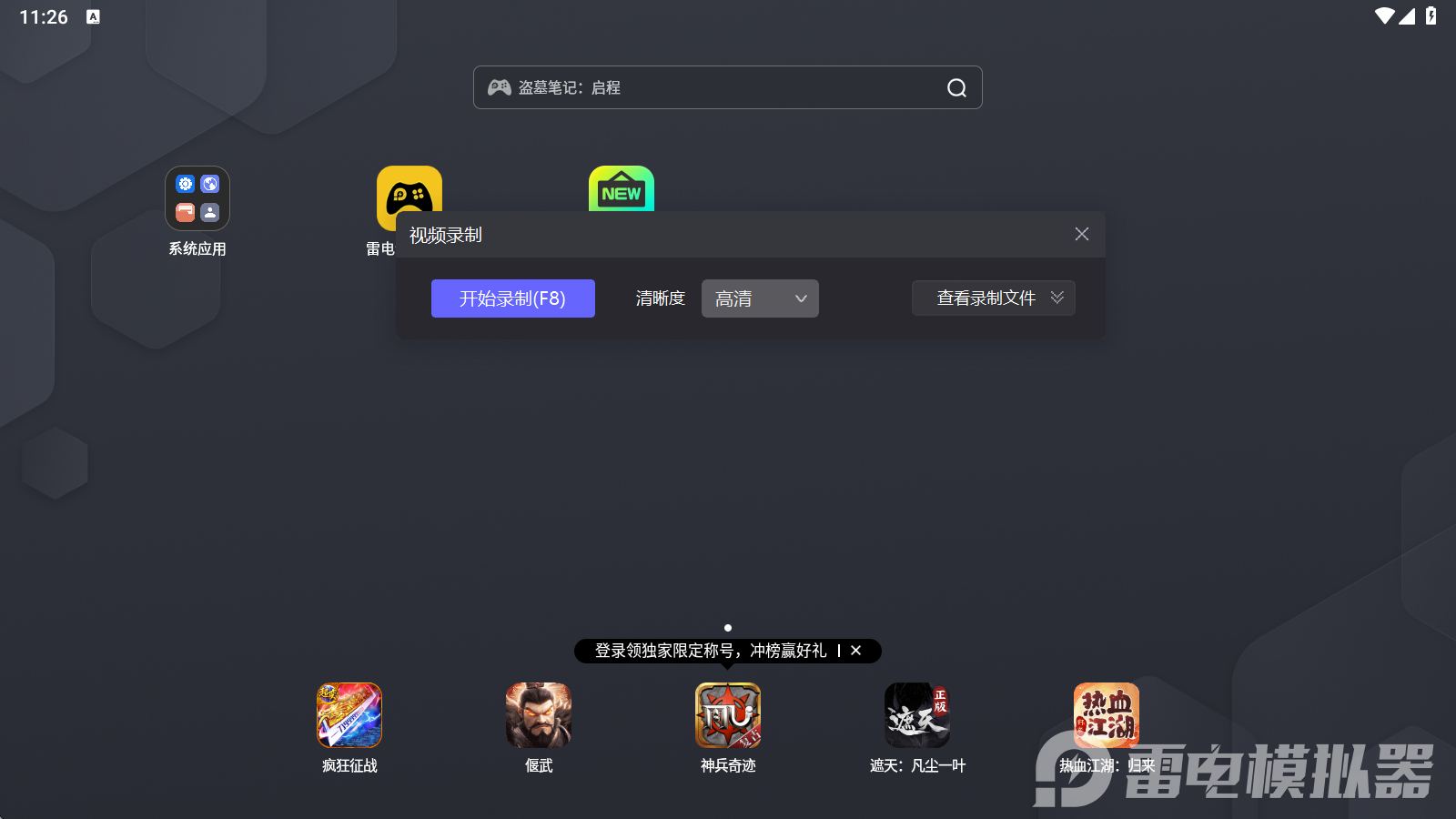Viewport: 1456px width, 819px height.
Task: Click the page indicator dot above the banner
Action: point(728,627)
